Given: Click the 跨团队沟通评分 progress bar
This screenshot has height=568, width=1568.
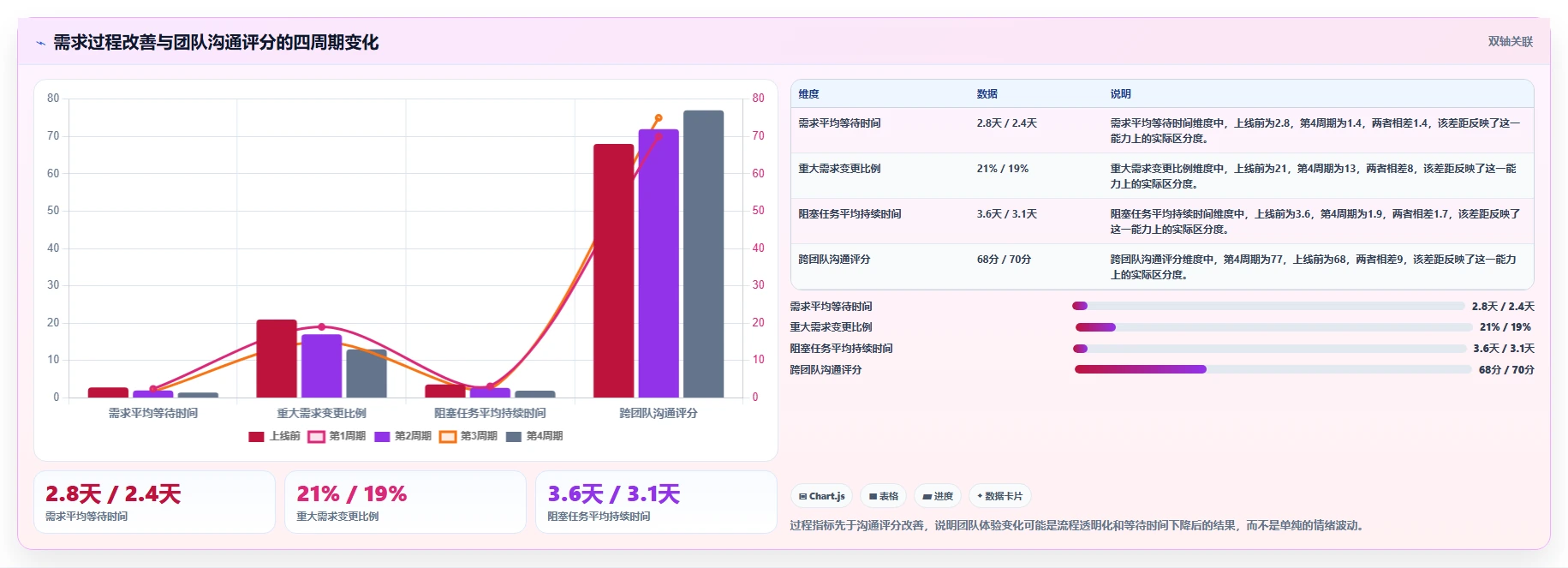Looking at the screenshot, I should (x=1273, y=369).
